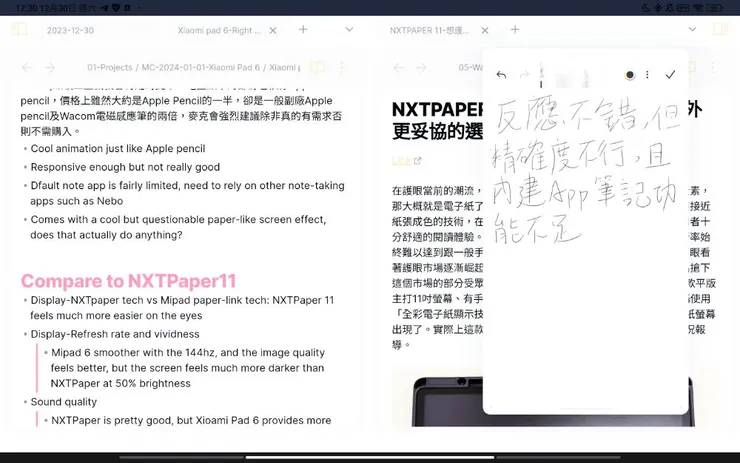Screen dimensions: 740x463
Task: Open MC-2024-01-01-Xiaomi Pad 6 breadcrumb
Action: [201, 67]
